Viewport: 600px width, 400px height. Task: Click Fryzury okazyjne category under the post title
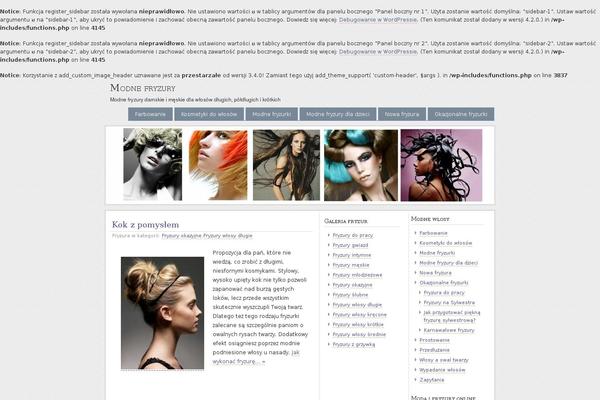click(181, 236)
